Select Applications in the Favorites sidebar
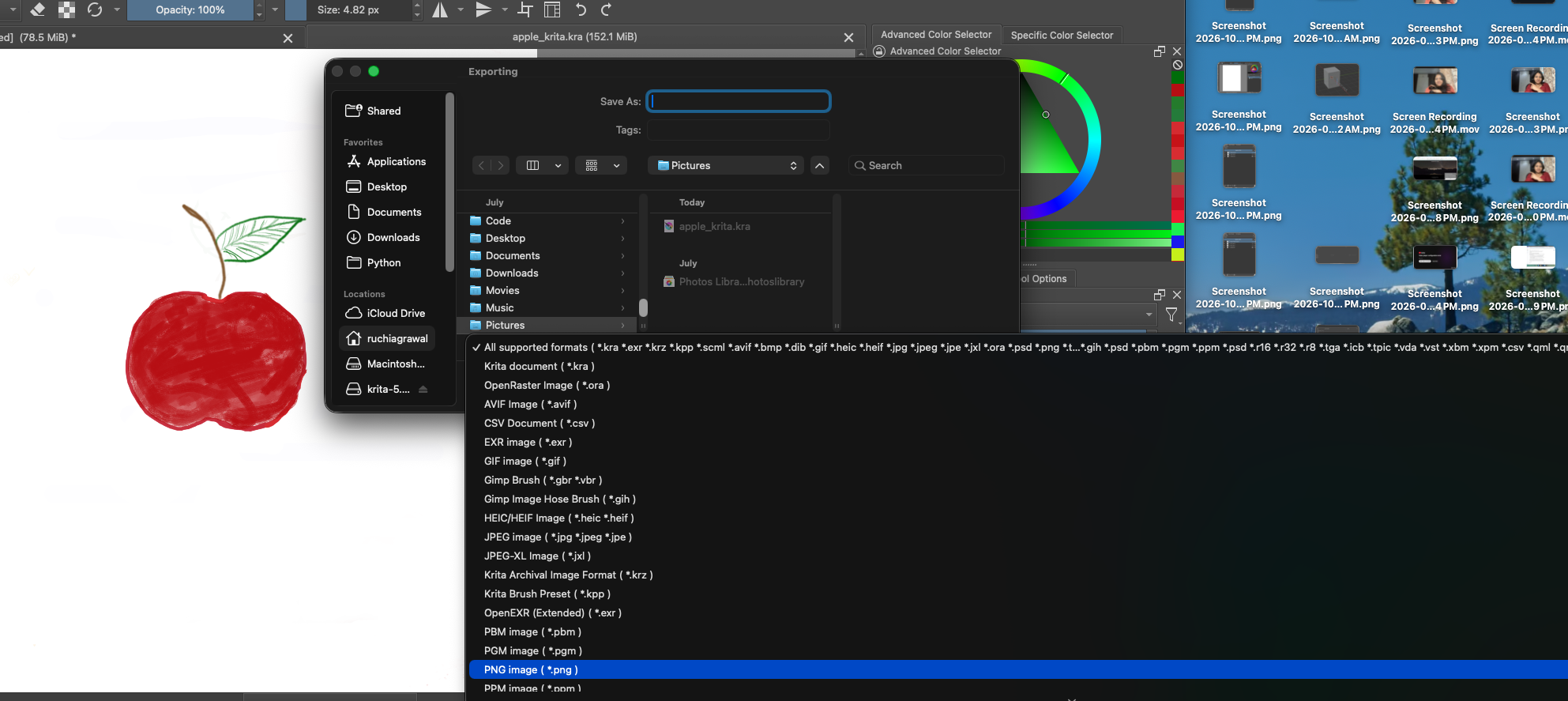Viewport: 1568px width, 701px height. 386,161
